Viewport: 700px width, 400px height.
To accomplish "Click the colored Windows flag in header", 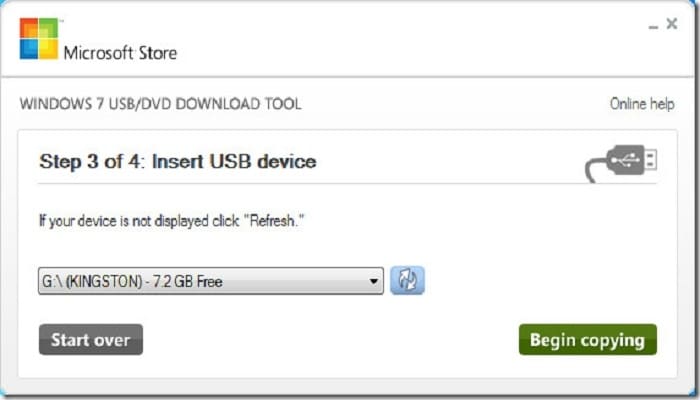I will [39, 38].
